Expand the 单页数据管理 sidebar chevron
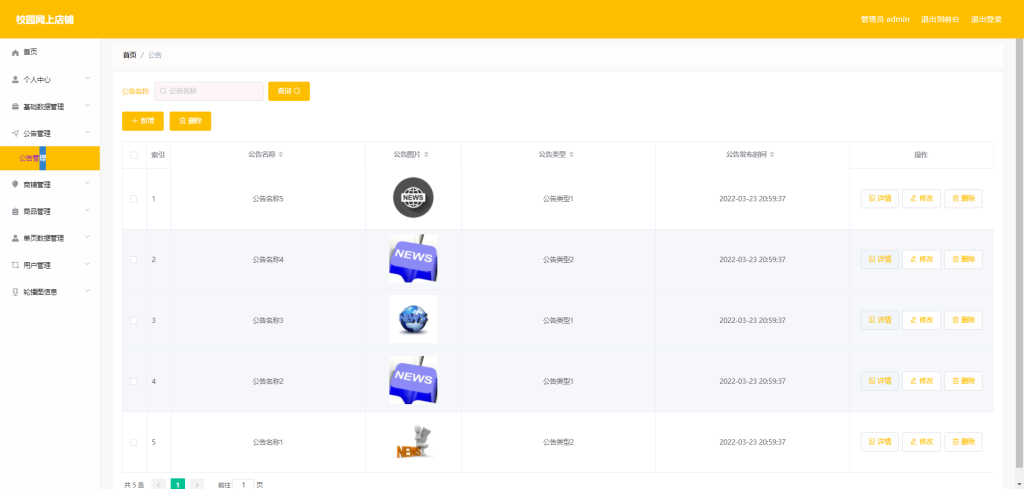 88,238
